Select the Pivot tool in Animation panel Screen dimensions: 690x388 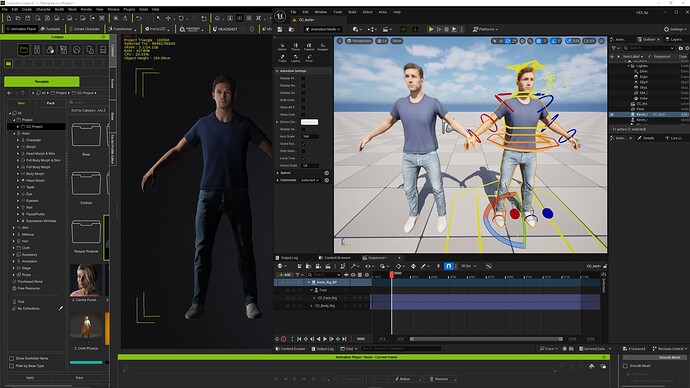point(309,58)
